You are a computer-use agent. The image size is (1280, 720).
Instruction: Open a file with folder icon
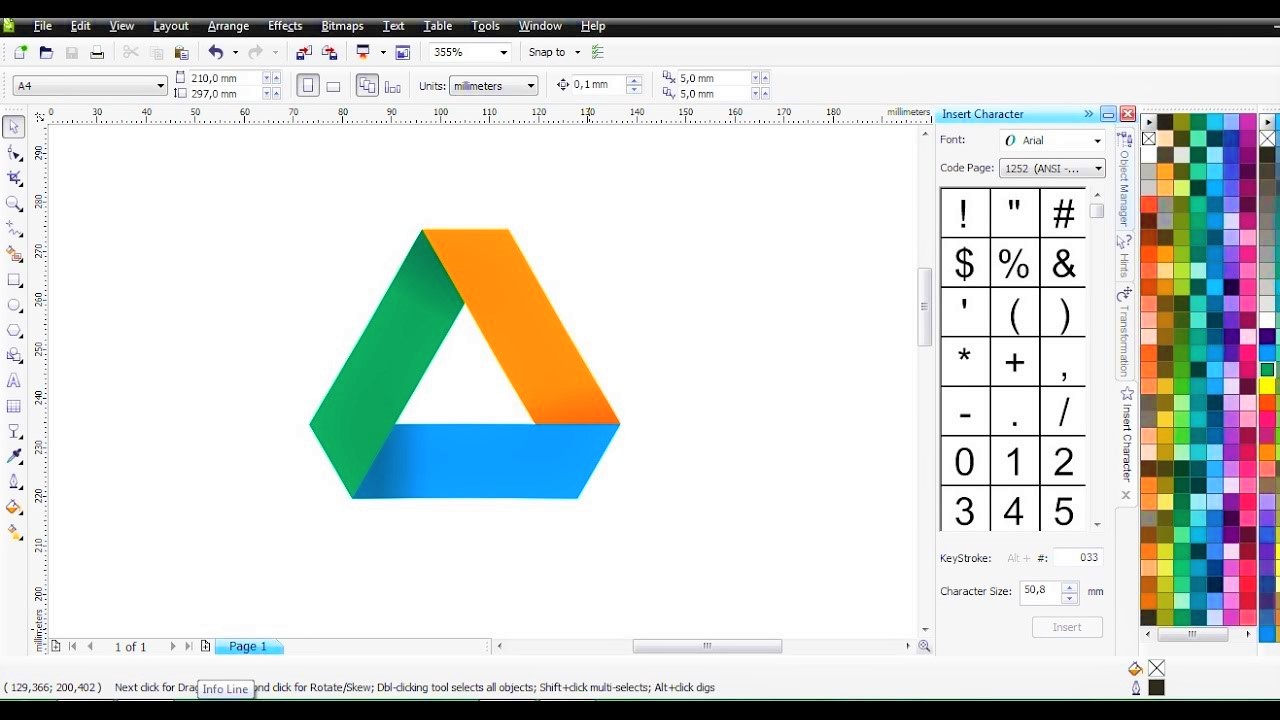46,52
